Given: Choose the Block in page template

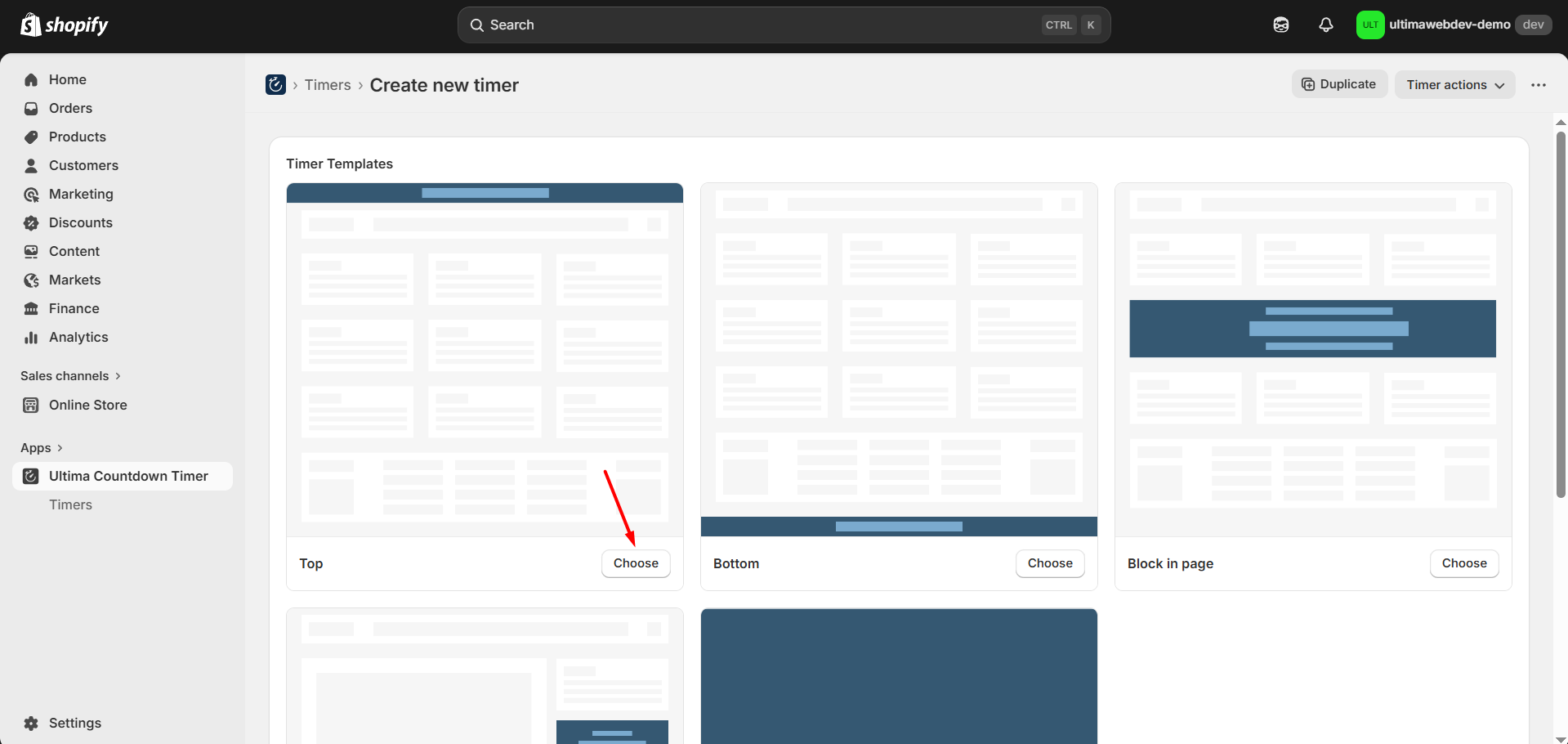Looking at the screenshot, I should point(1464,563).
